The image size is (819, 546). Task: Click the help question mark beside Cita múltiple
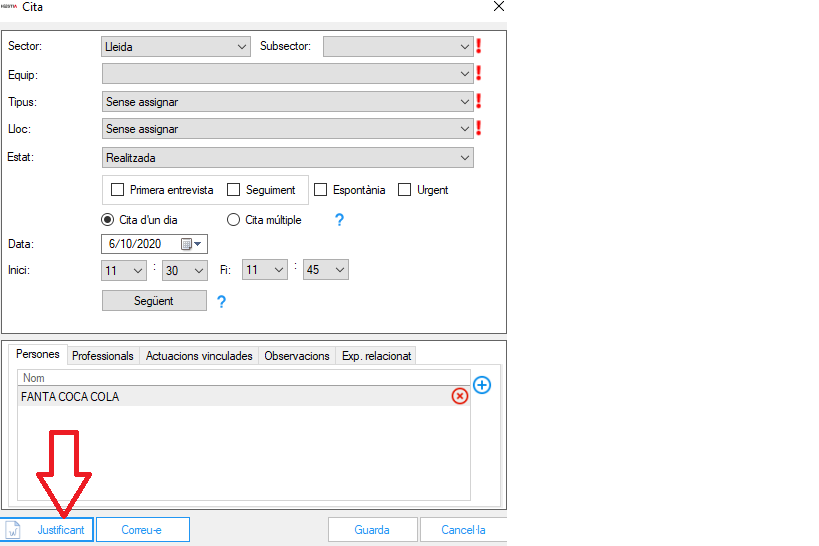(339, 220)
